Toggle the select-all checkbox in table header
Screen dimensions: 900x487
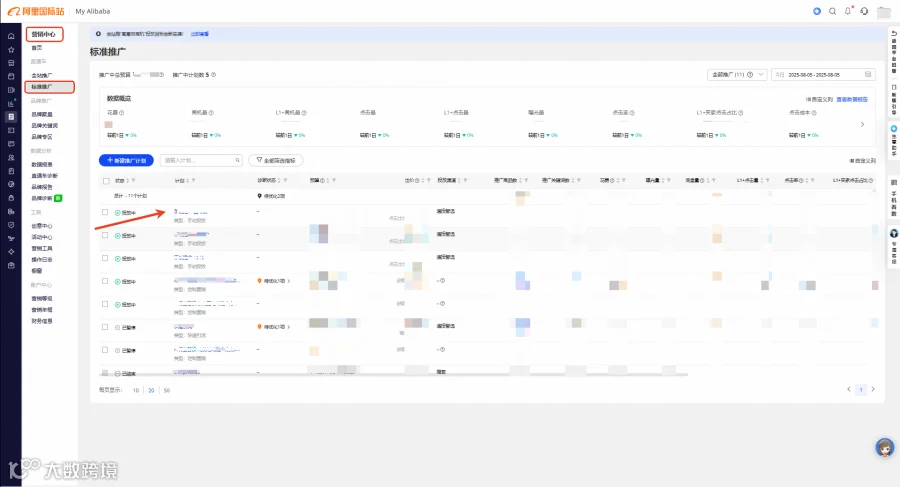tap(106, 181)
